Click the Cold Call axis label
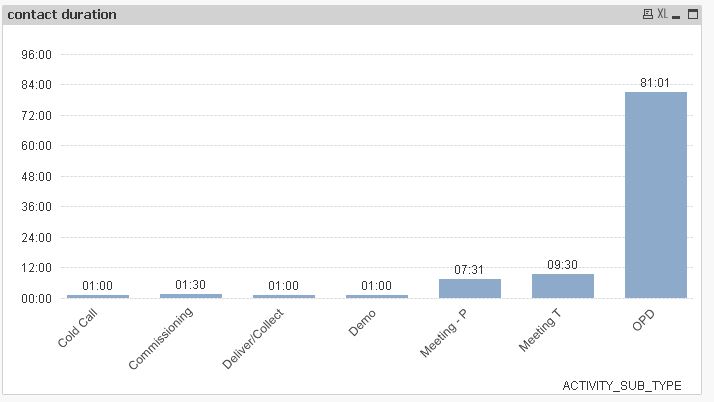Viewport: 714px width, 402px height. 79,327
